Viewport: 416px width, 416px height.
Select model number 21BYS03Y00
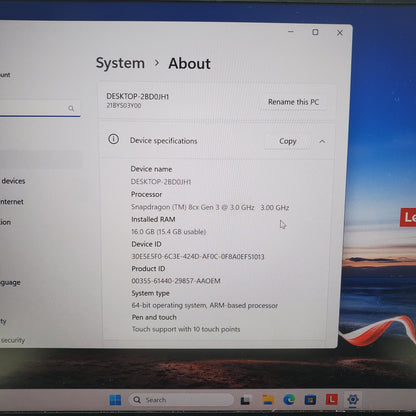tap(124, 106)
